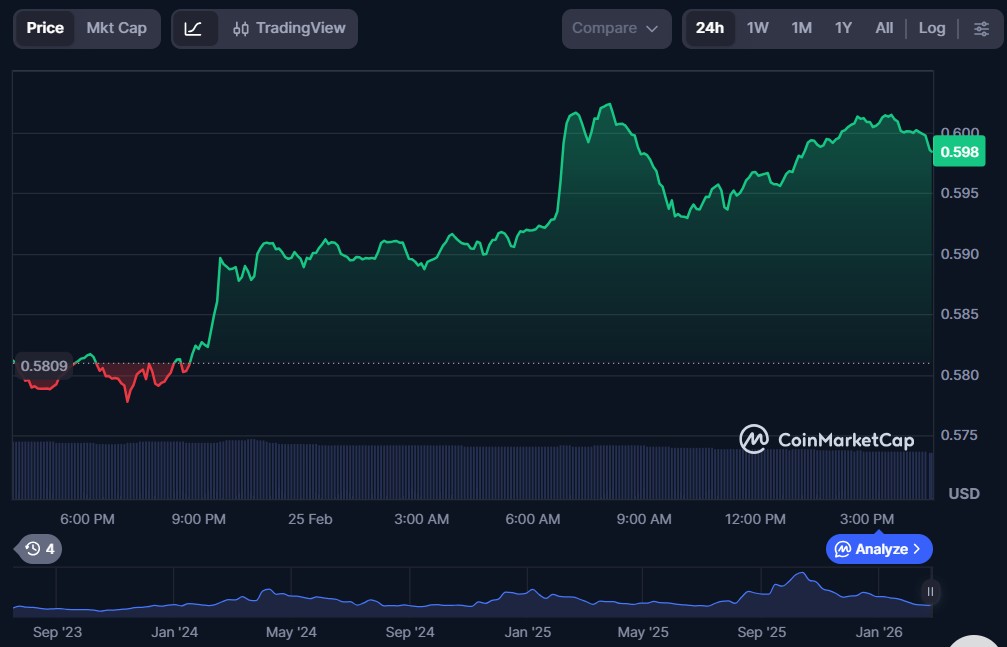Show the 1Y timeframe chart

click(843, 28)
